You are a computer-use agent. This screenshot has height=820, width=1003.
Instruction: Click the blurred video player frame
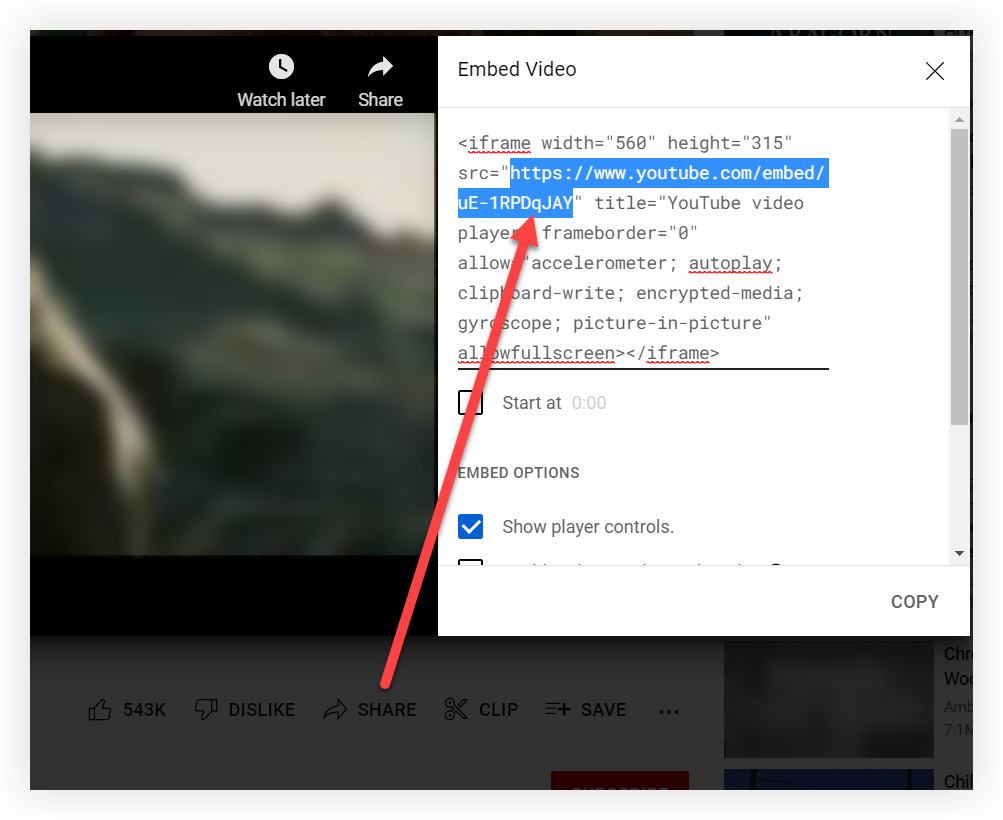pos(232,334)
